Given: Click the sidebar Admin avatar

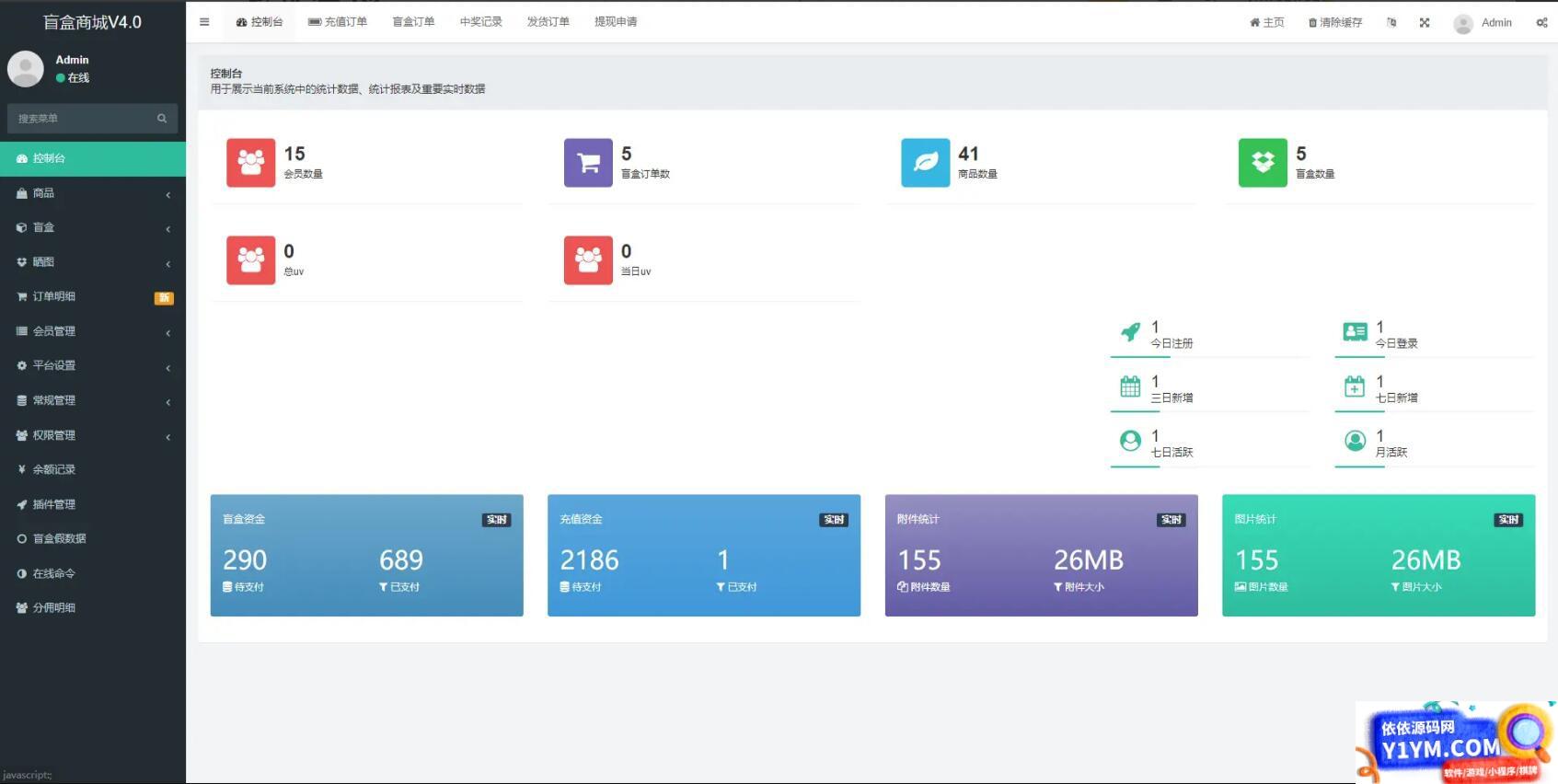Looking at the screenshot, I should [26, 69].
